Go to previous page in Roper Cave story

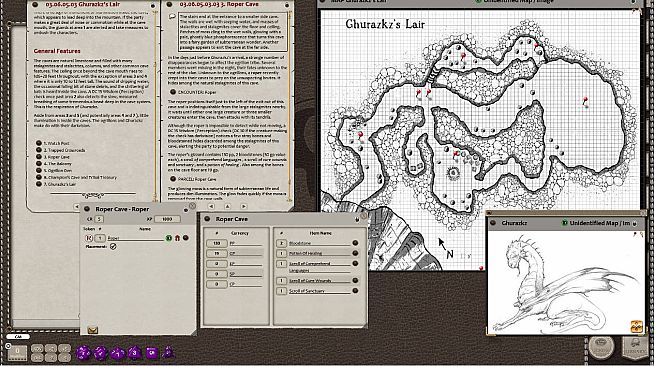[x=211, y=206]
